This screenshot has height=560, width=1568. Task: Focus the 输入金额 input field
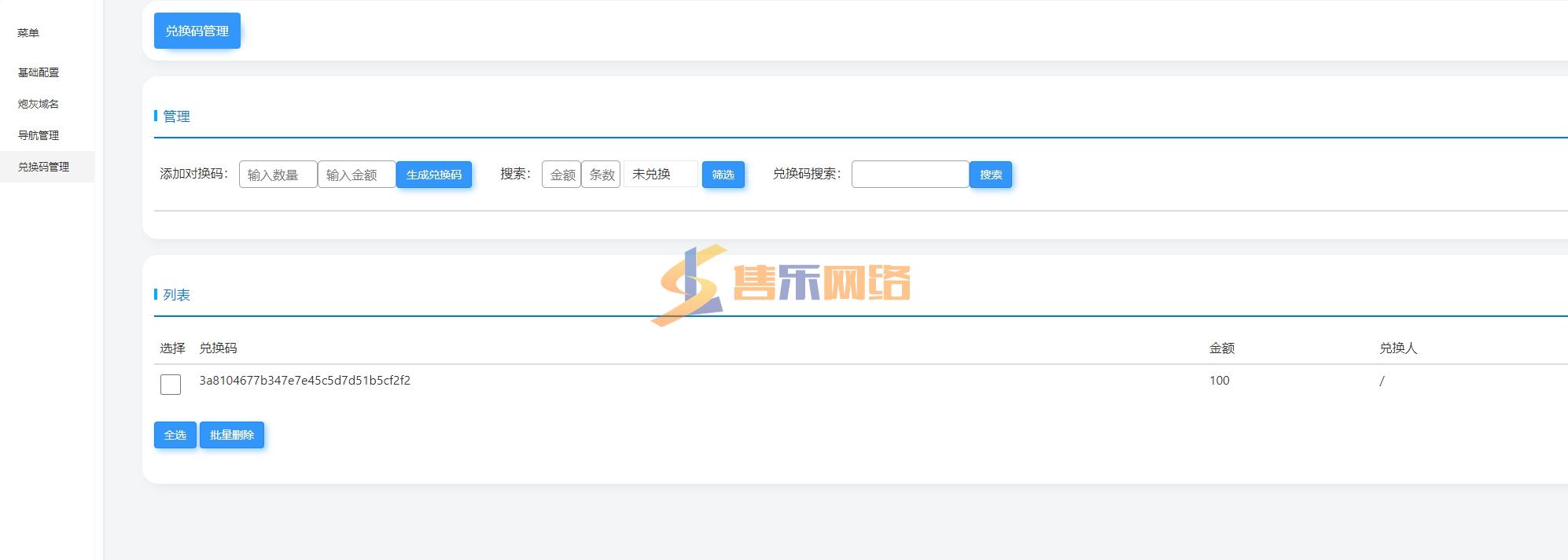(357, 175)
